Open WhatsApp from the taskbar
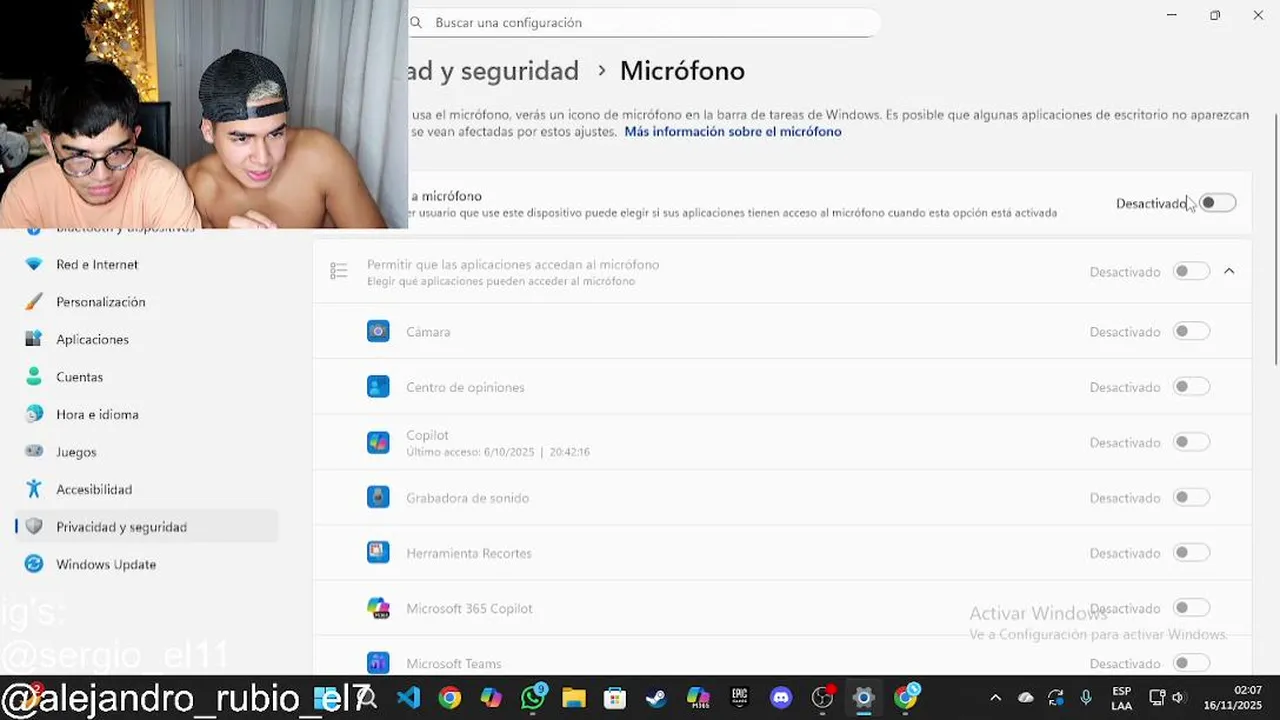This screenshot has width=1280, height=720. [x=533, y=697]
